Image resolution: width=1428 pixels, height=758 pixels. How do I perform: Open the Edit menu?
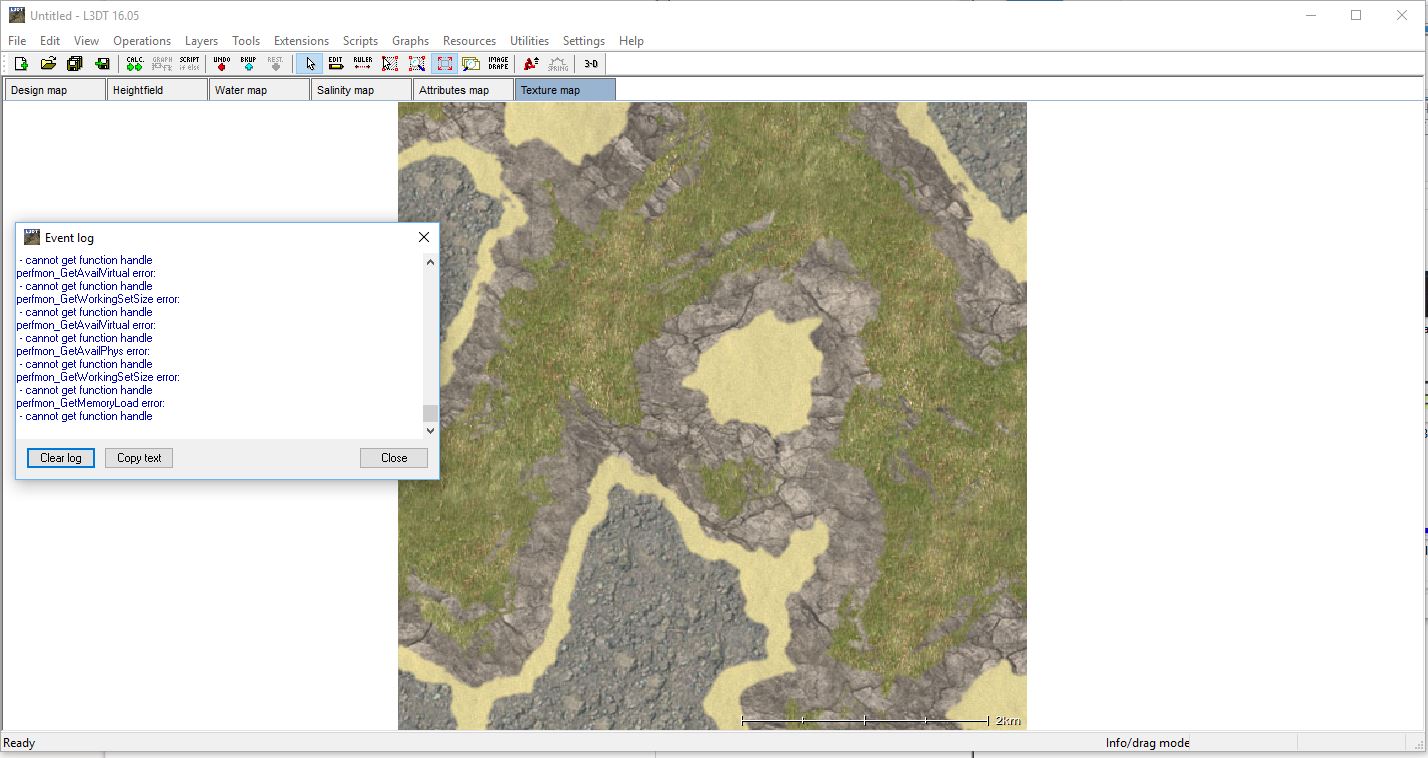[50, 41]
